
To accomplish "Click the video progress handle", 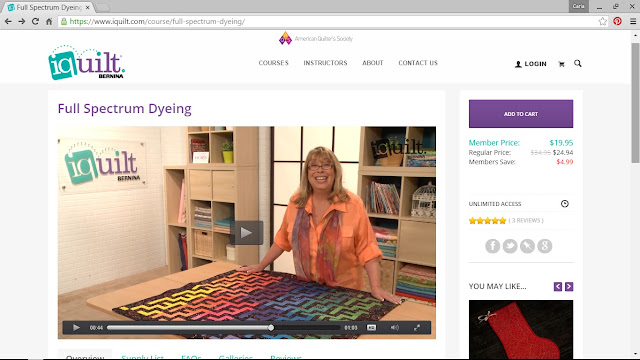I will click(x=271, y=327).
